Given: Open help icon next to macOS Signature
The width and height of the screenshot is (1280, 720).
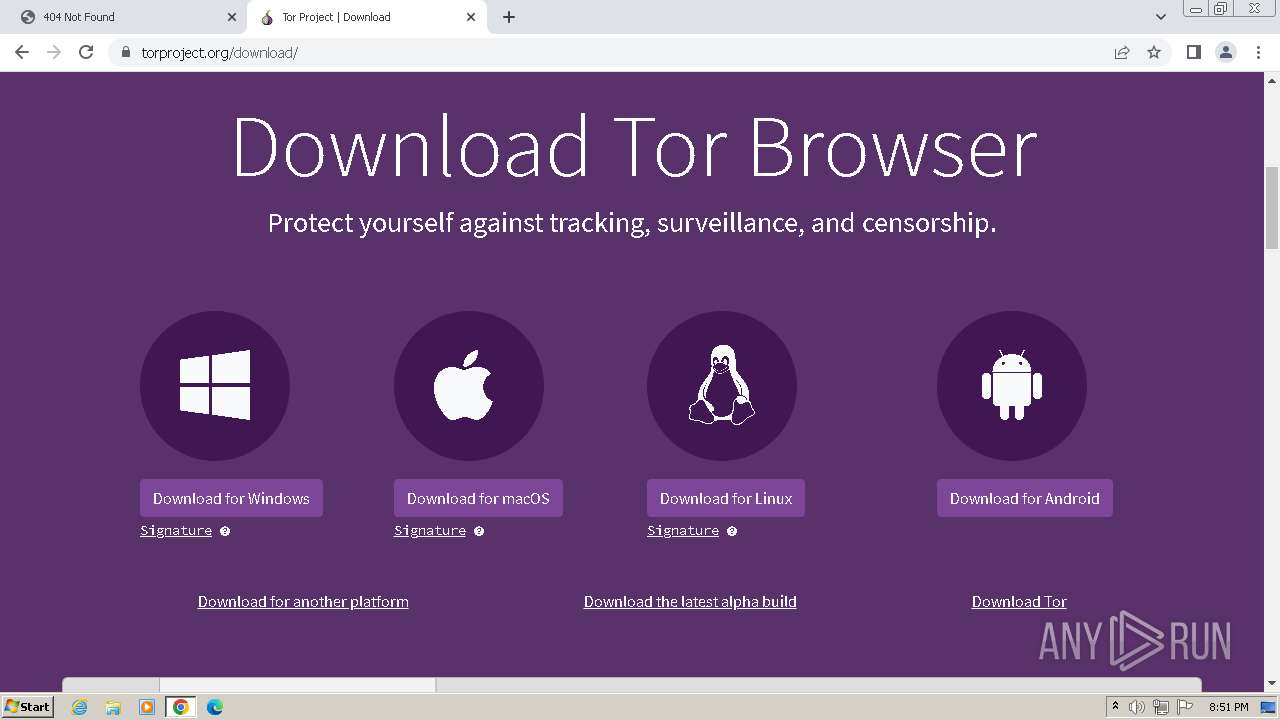Looking at the screenshot, I should pos(479,531).
